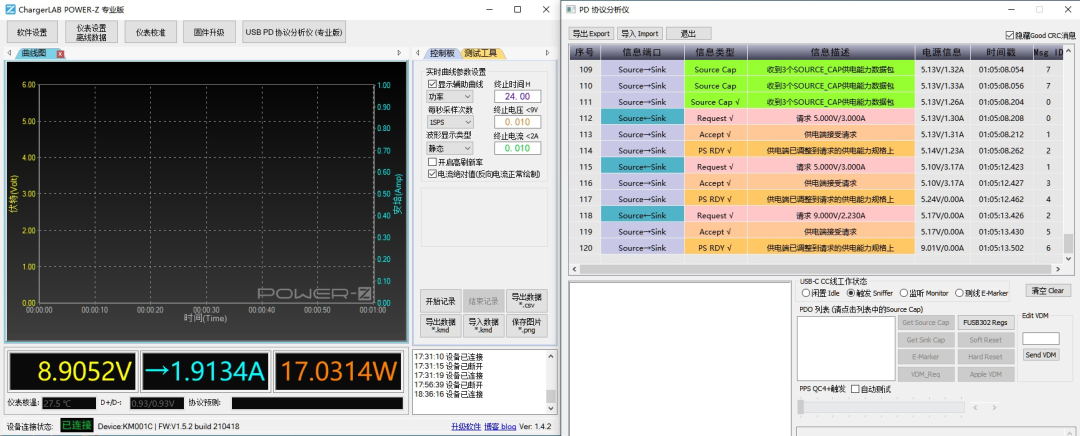Click 导入数据 *.kmd button
Screen dimensions: 1080x436
(x=484, y=326)
